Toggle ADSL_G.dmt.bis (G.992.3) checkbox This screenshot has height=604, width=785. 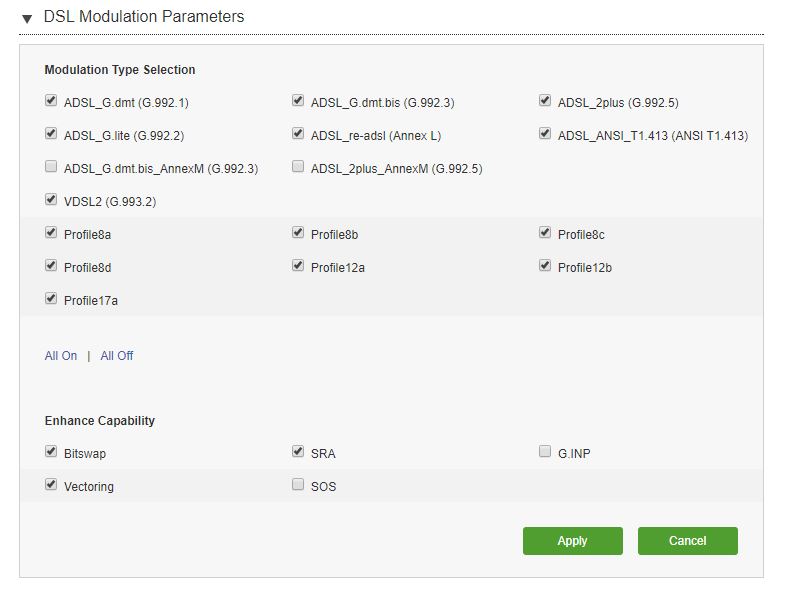298,100
